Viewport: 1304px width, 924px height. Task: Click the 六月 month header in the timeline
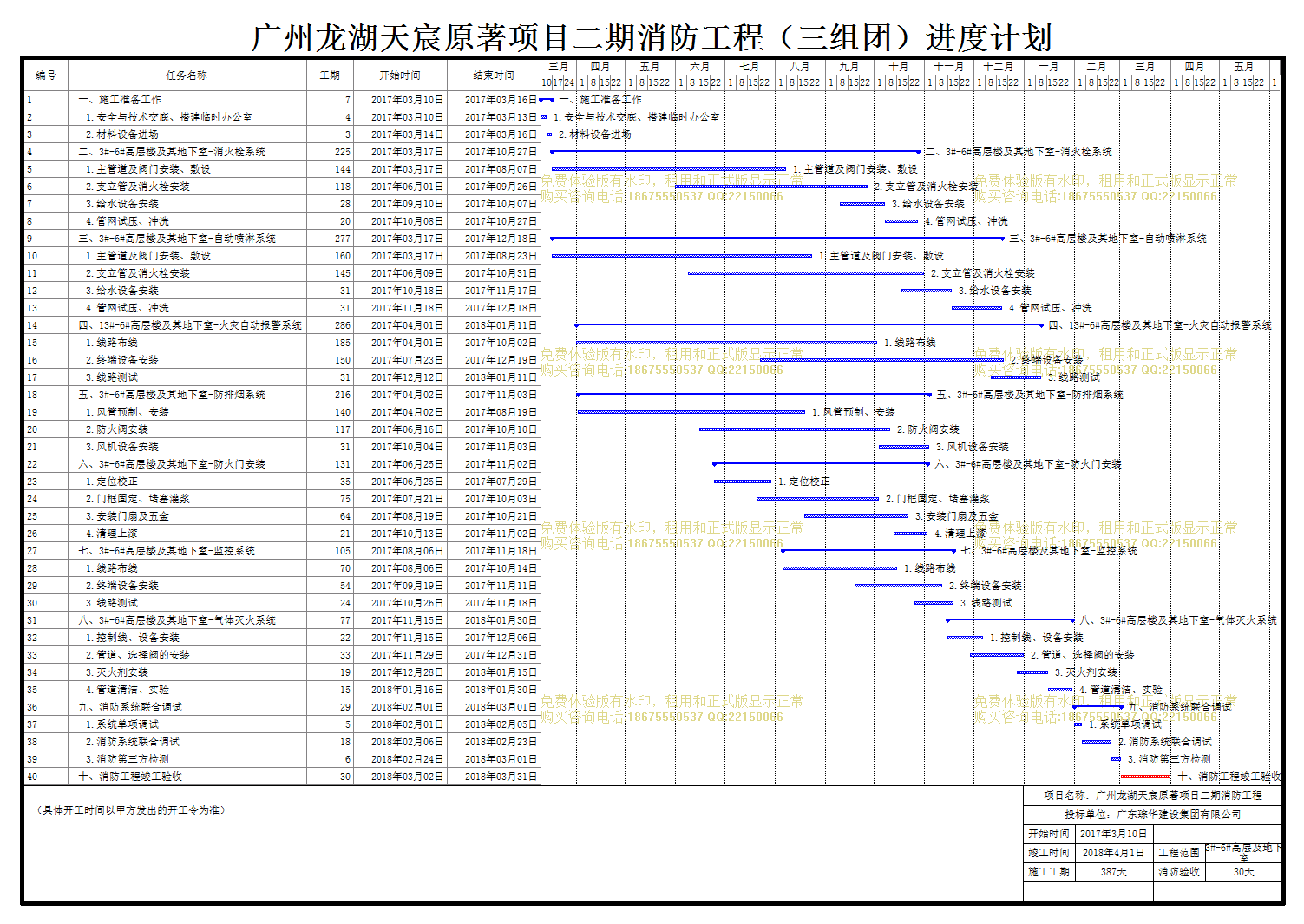pyautogui.click(x=699, y=67)
